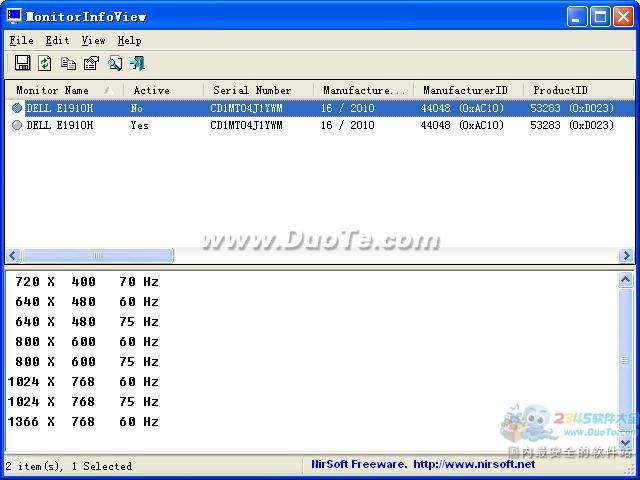Click '53283 (0xD023)' in the selected row
Viewport: 640px width, 480px height.
tap(572, 108)
